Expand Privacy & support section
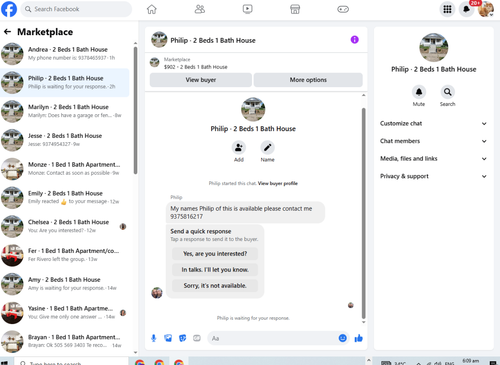 click(433, 176)
